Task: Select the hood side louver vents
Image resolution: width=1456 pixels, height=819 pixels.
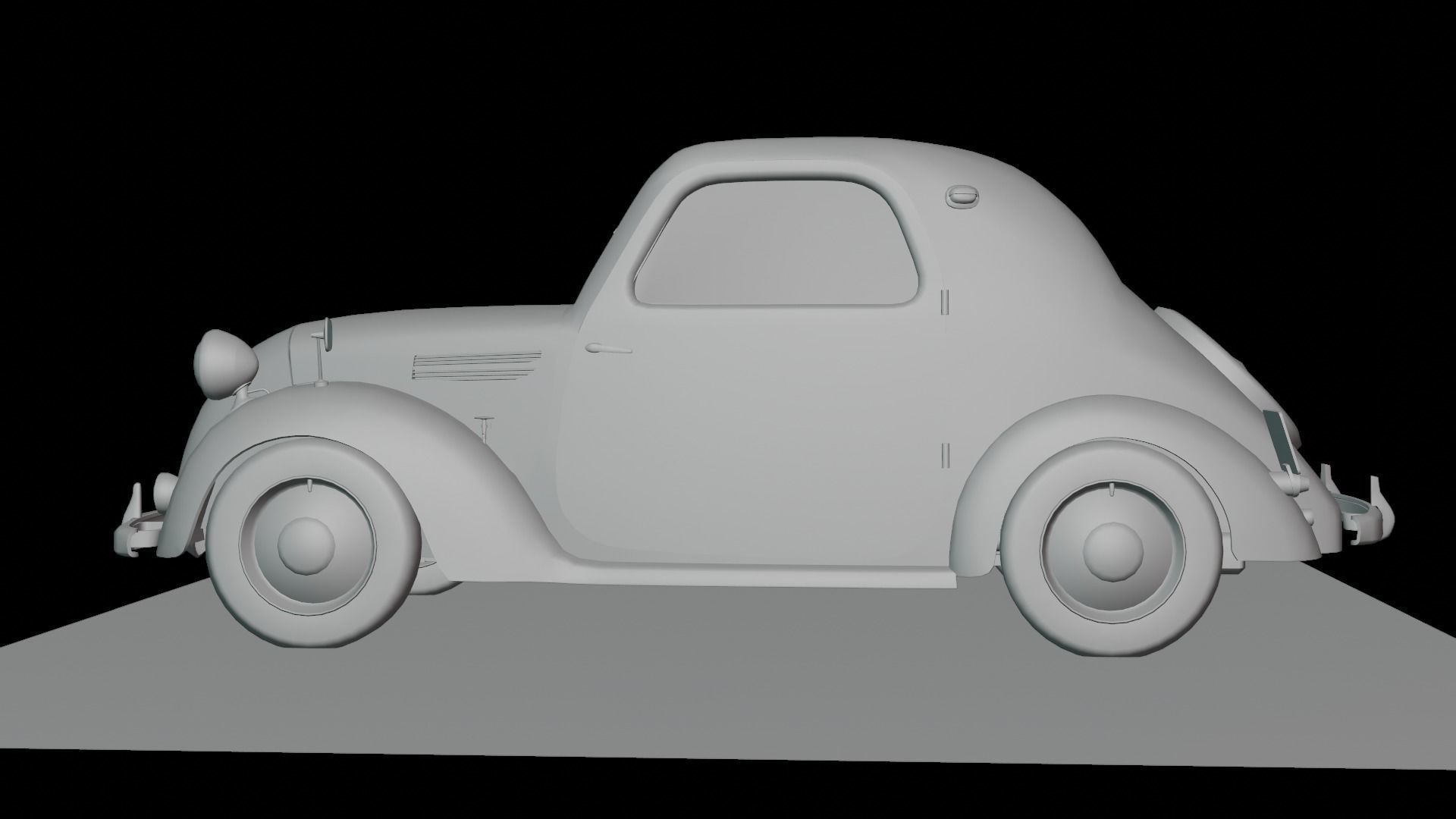Action: [476, 365]
